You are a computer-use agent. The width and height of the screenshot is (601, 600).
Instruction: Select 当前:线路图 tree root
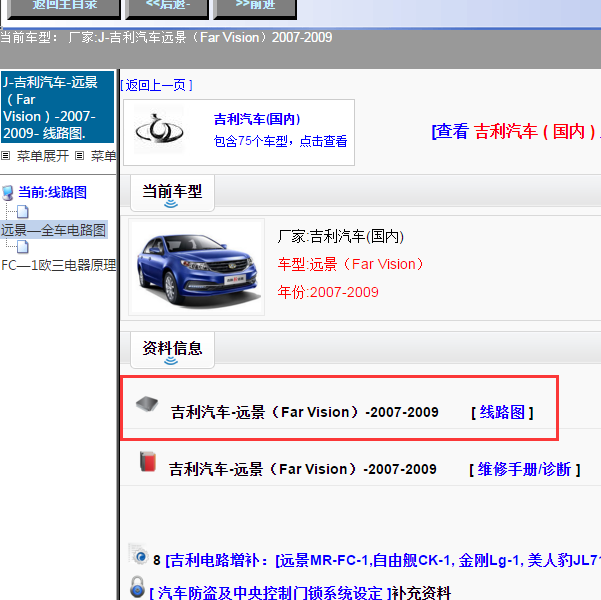coord(53,192)
